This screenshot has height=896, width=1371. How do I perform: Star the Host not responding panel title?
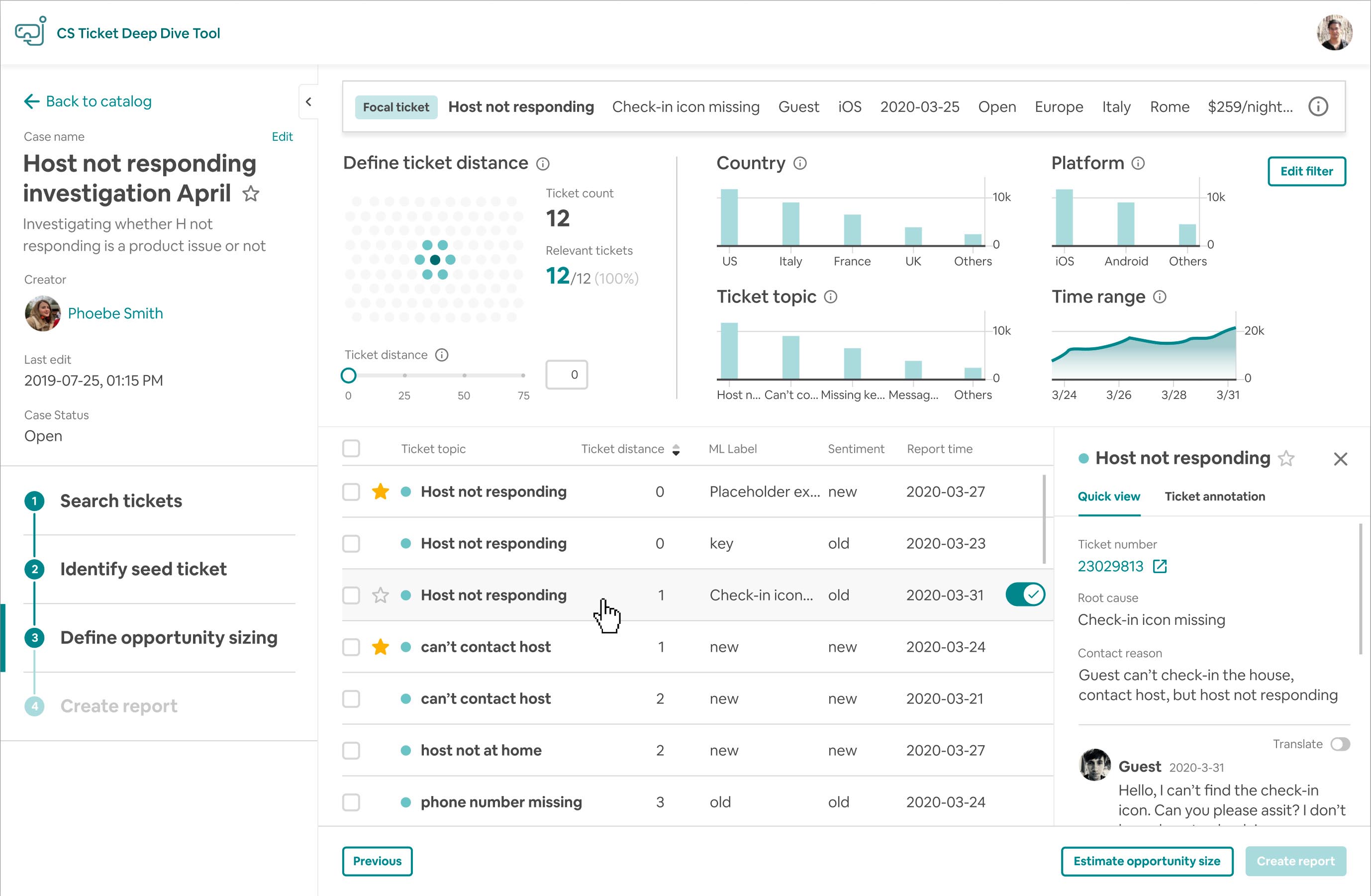(1286, 459)
